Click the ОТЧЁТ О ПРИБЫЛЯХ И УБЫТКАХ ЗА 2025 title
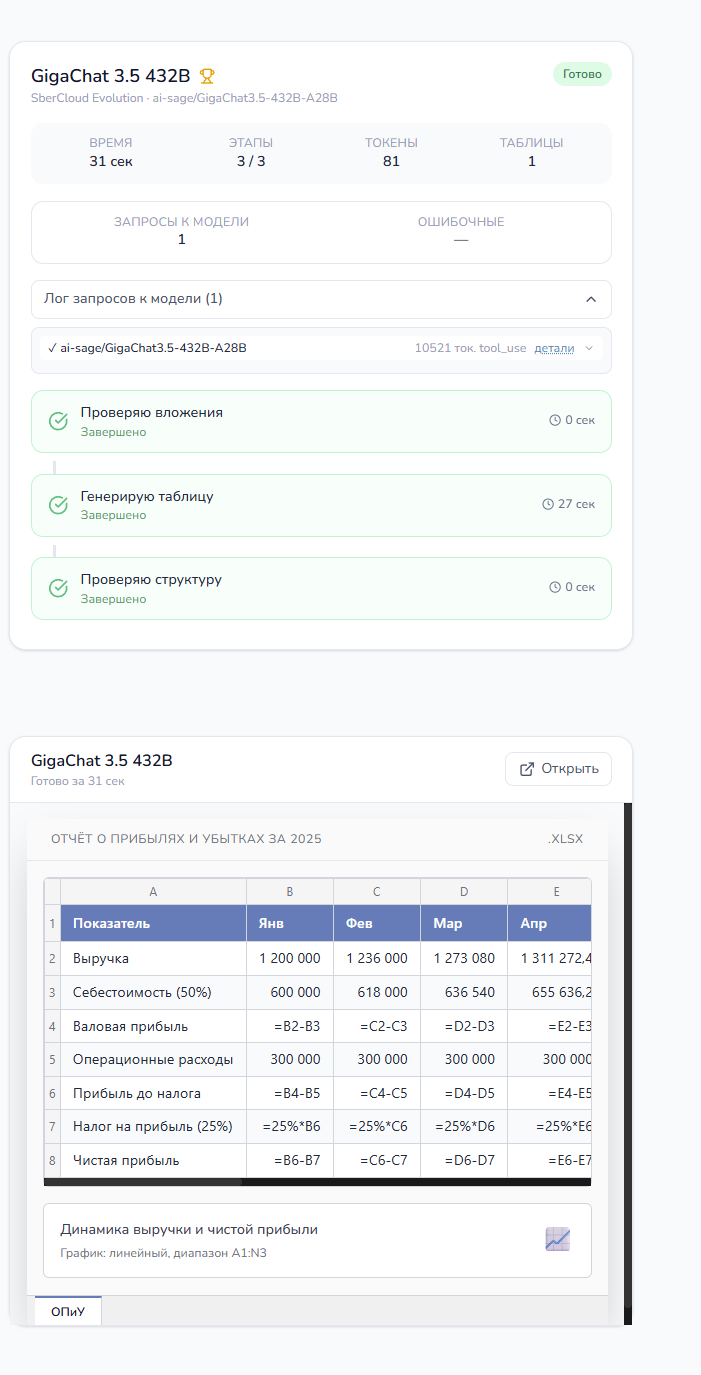This screenshot has height=1375, width=701. [x=186, y=839]
